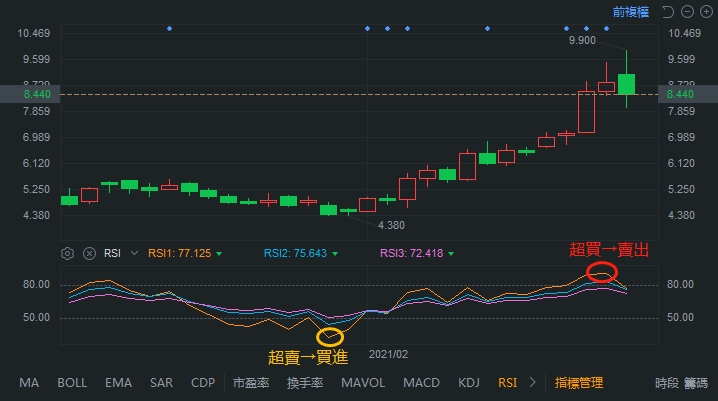The height and width of the screenshot is (401, 718).
Task: Click the right axis 8.440 price tag
Action: [688, 94]
